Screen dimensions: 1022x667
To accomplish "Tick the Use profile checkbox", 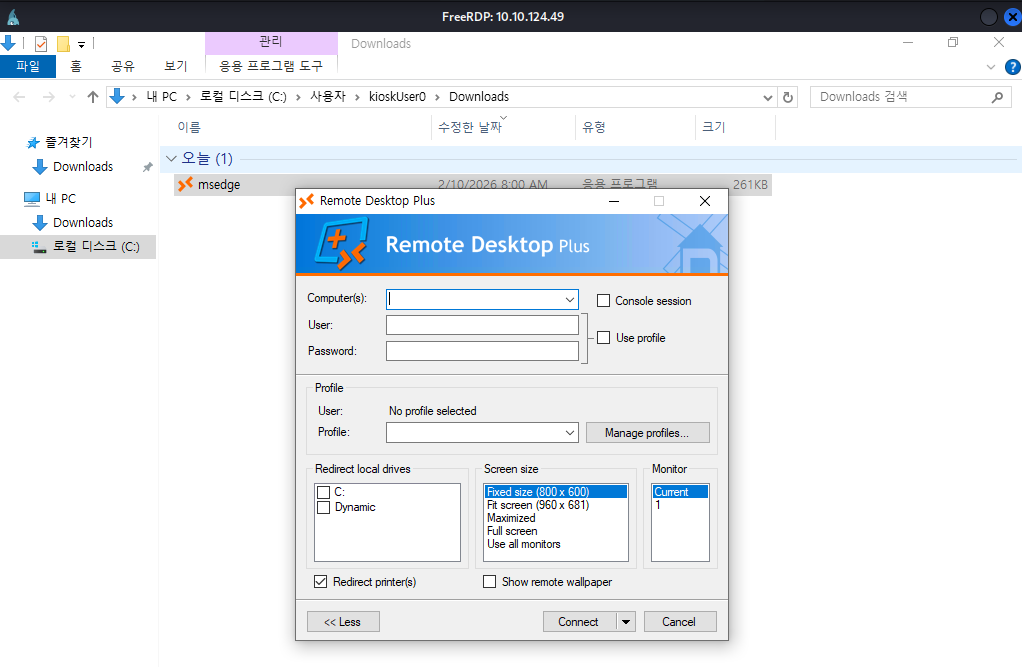I will [603, 338].
